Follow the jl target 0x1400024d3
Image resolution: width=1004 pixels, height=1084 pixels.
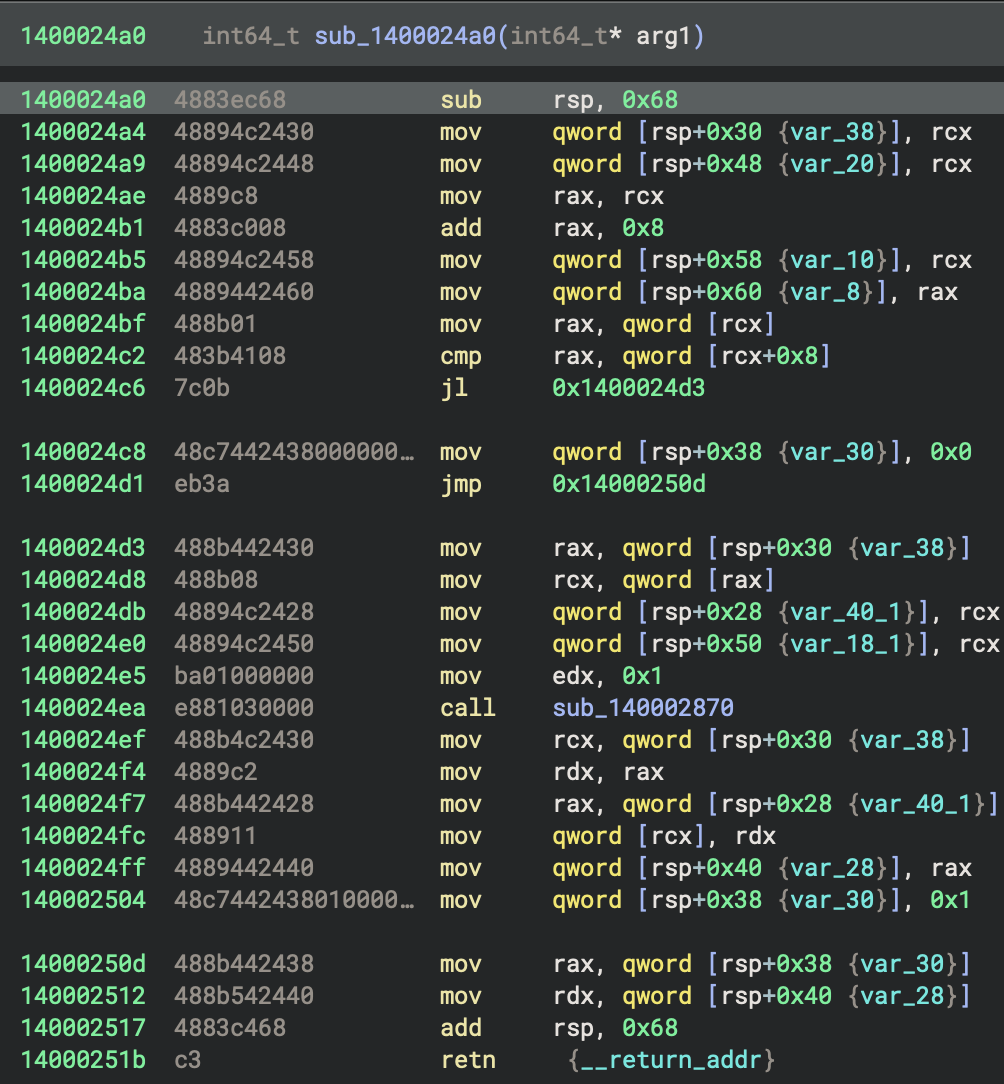tap(628, 388)
